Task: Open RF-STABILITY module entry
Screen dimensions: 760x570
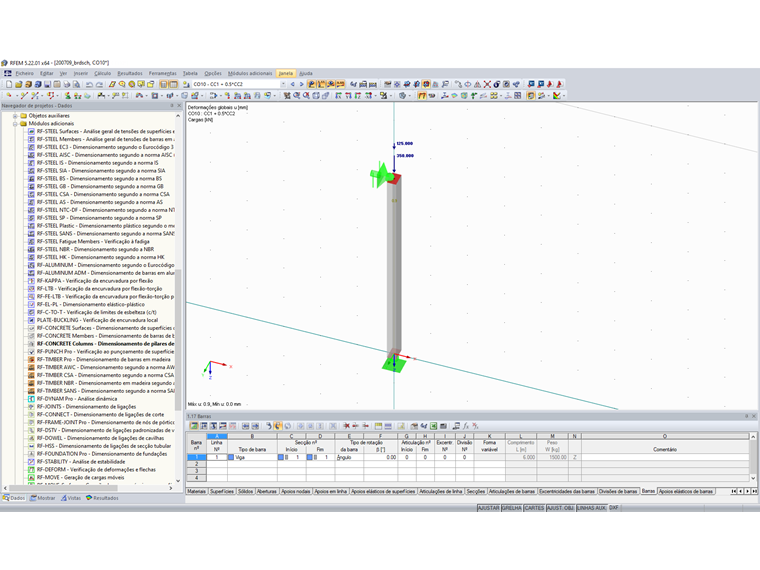Action: pos(80,461)
